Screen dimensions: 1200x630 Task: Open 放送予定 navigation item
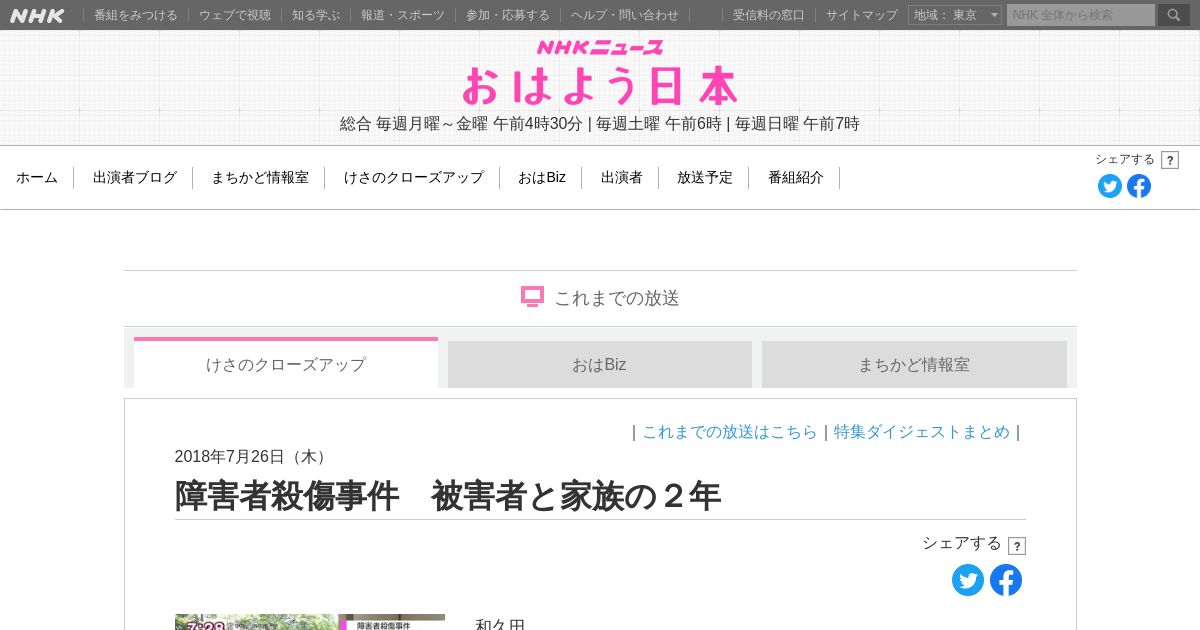[705, 177]
